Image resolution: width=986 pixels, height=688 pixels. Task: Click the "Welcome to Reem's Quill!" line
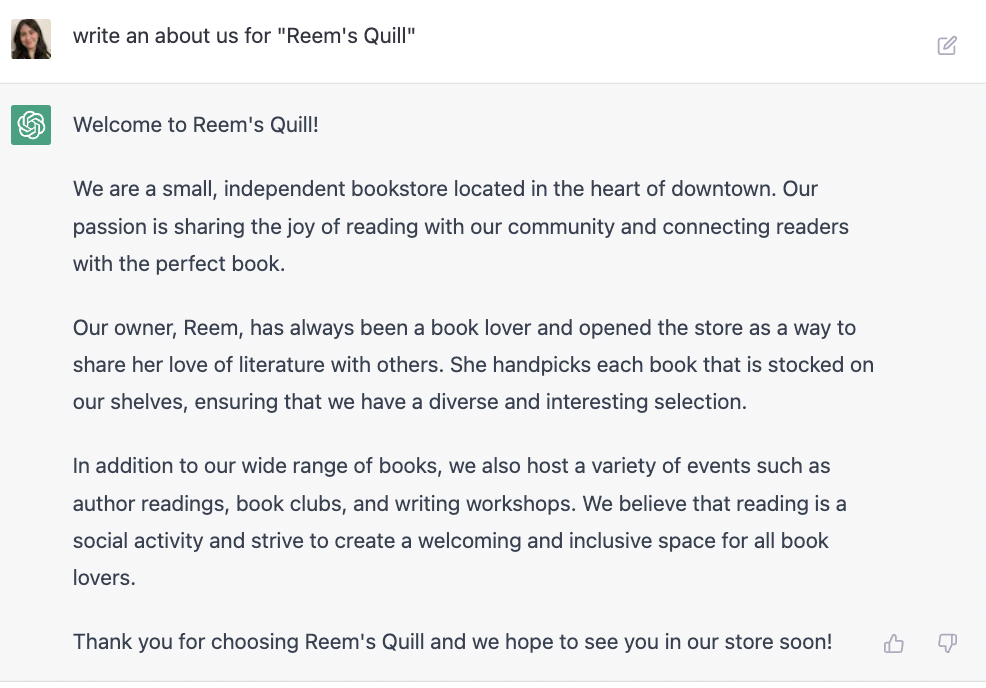point(196,125)
